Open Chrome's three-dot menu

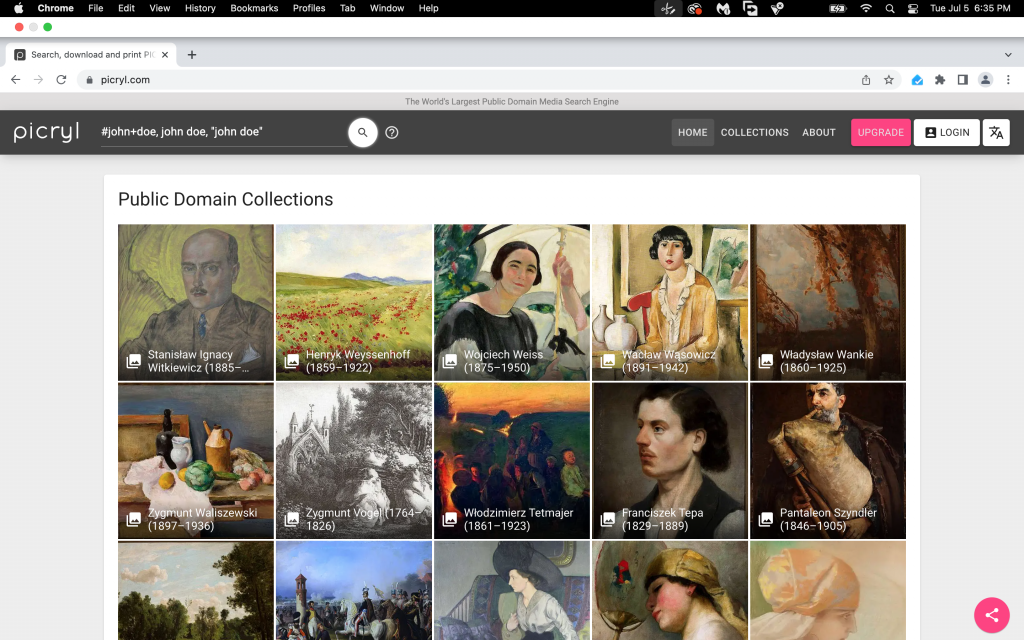pos(1008,80)
